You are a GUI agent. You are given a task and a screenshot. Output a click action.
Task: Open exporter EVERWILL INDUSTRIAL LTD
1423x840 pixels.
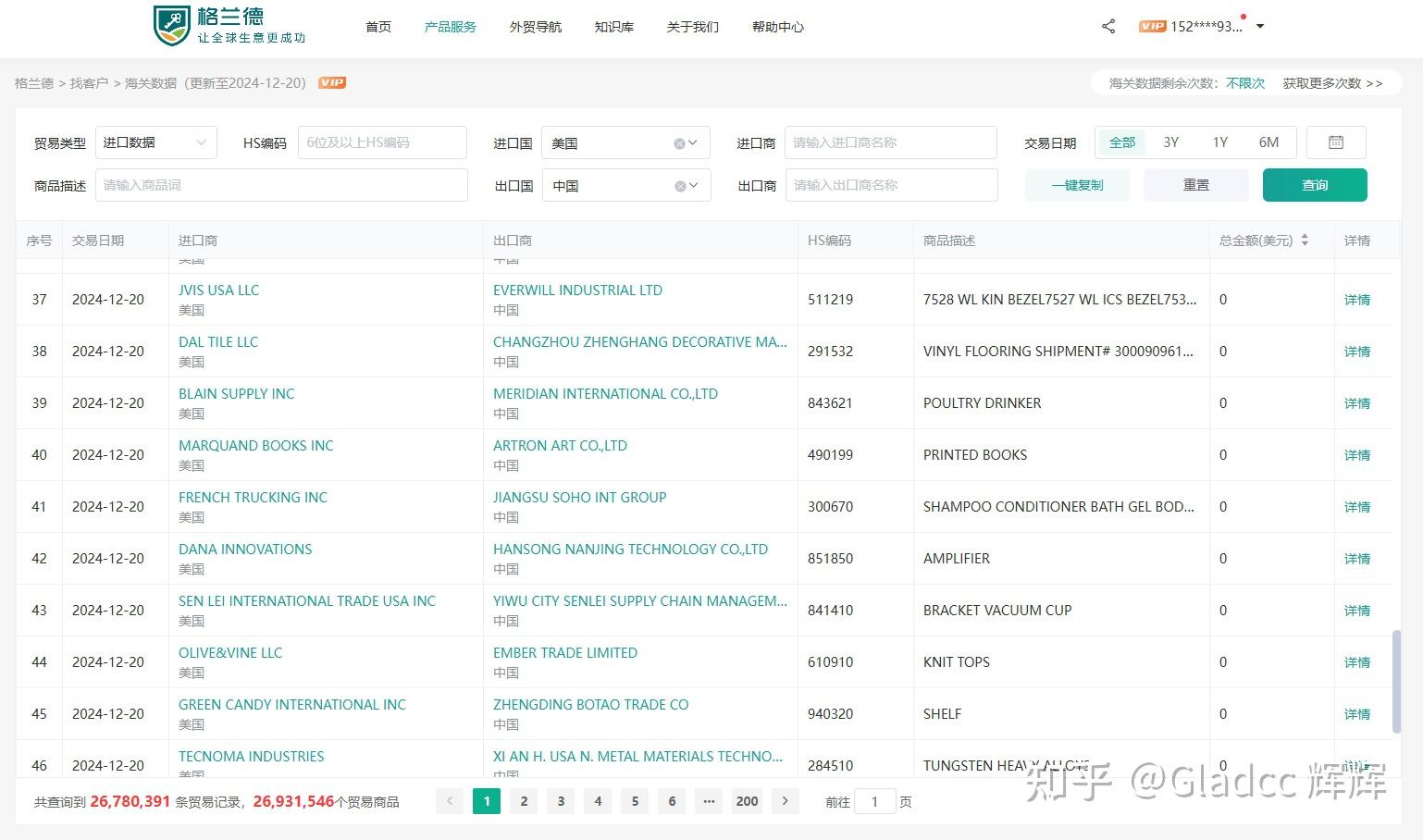point(577,290)
